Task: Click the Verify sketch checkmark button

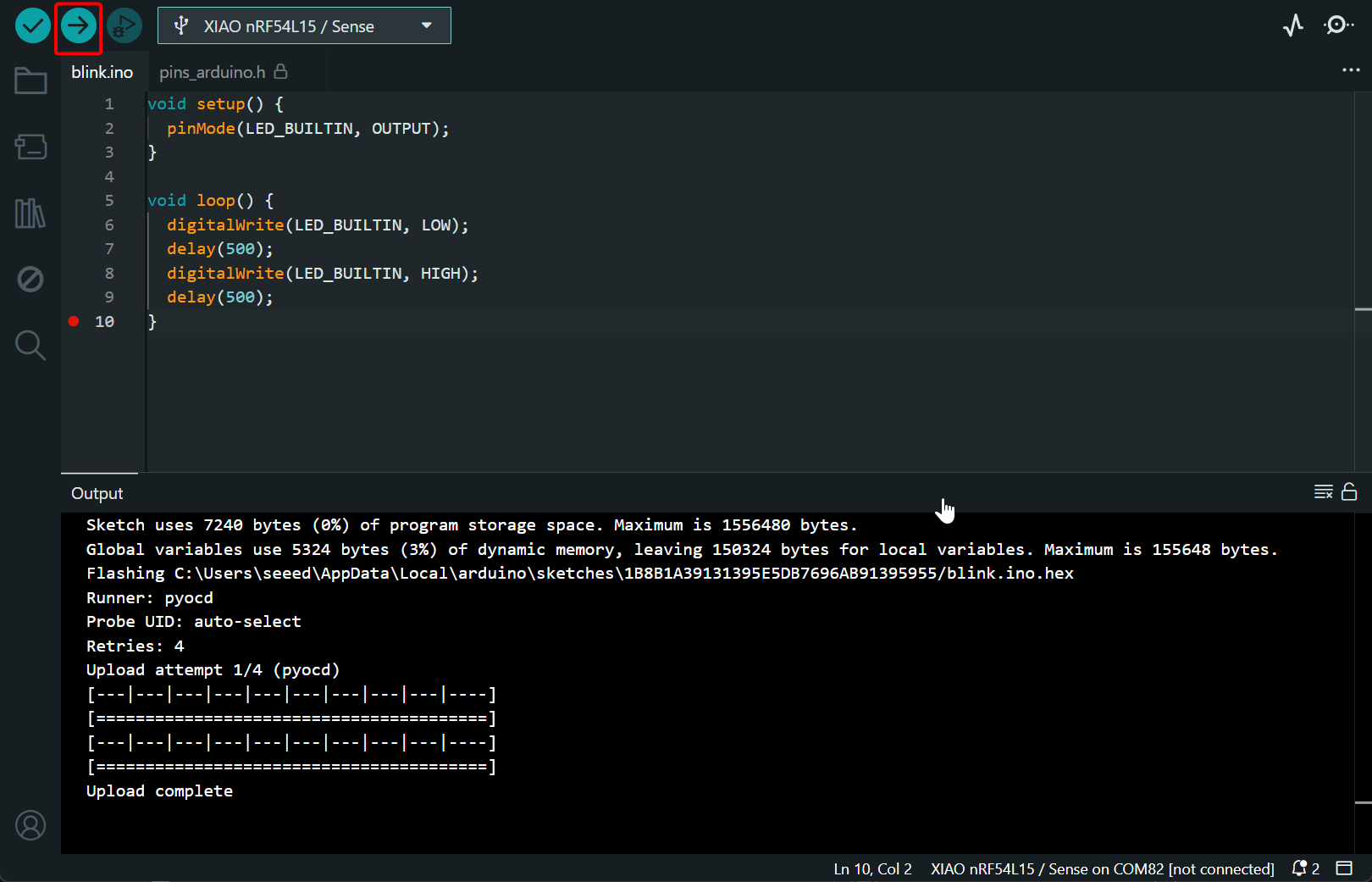Action: click(32, 25)
